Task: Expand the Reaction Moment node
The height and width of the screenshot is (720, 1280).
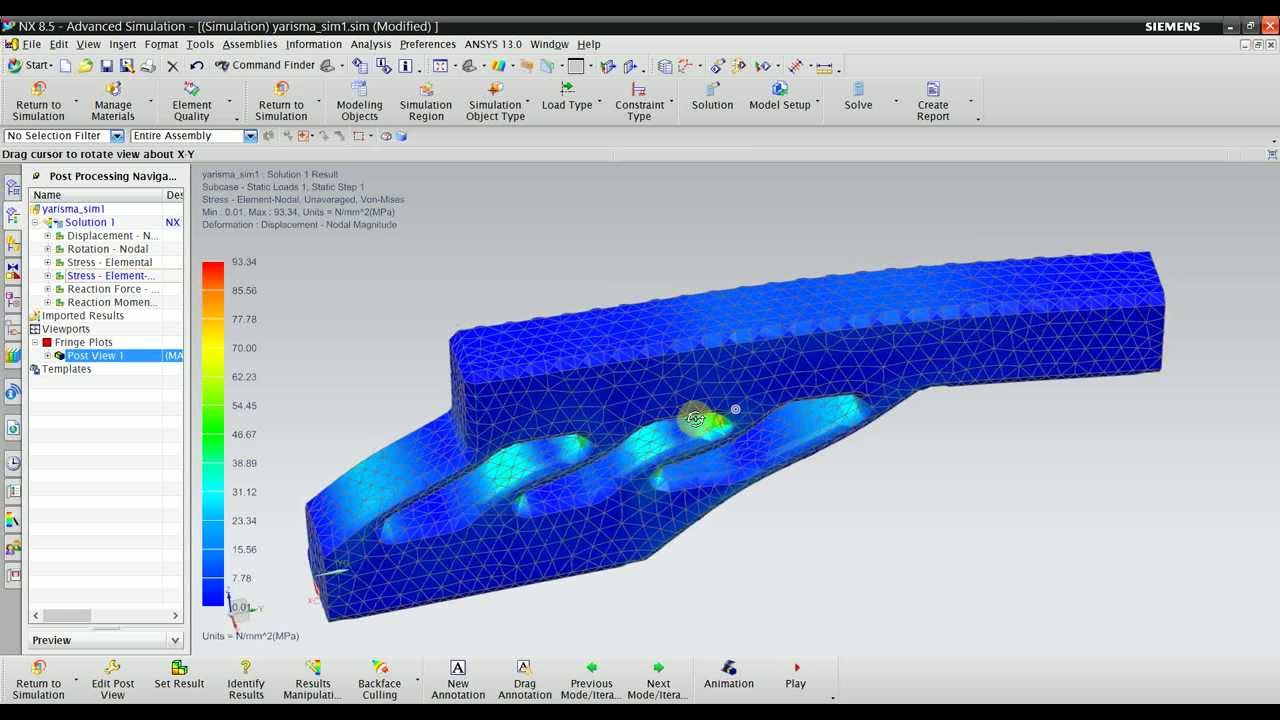Action: click(x=47, y=302)
